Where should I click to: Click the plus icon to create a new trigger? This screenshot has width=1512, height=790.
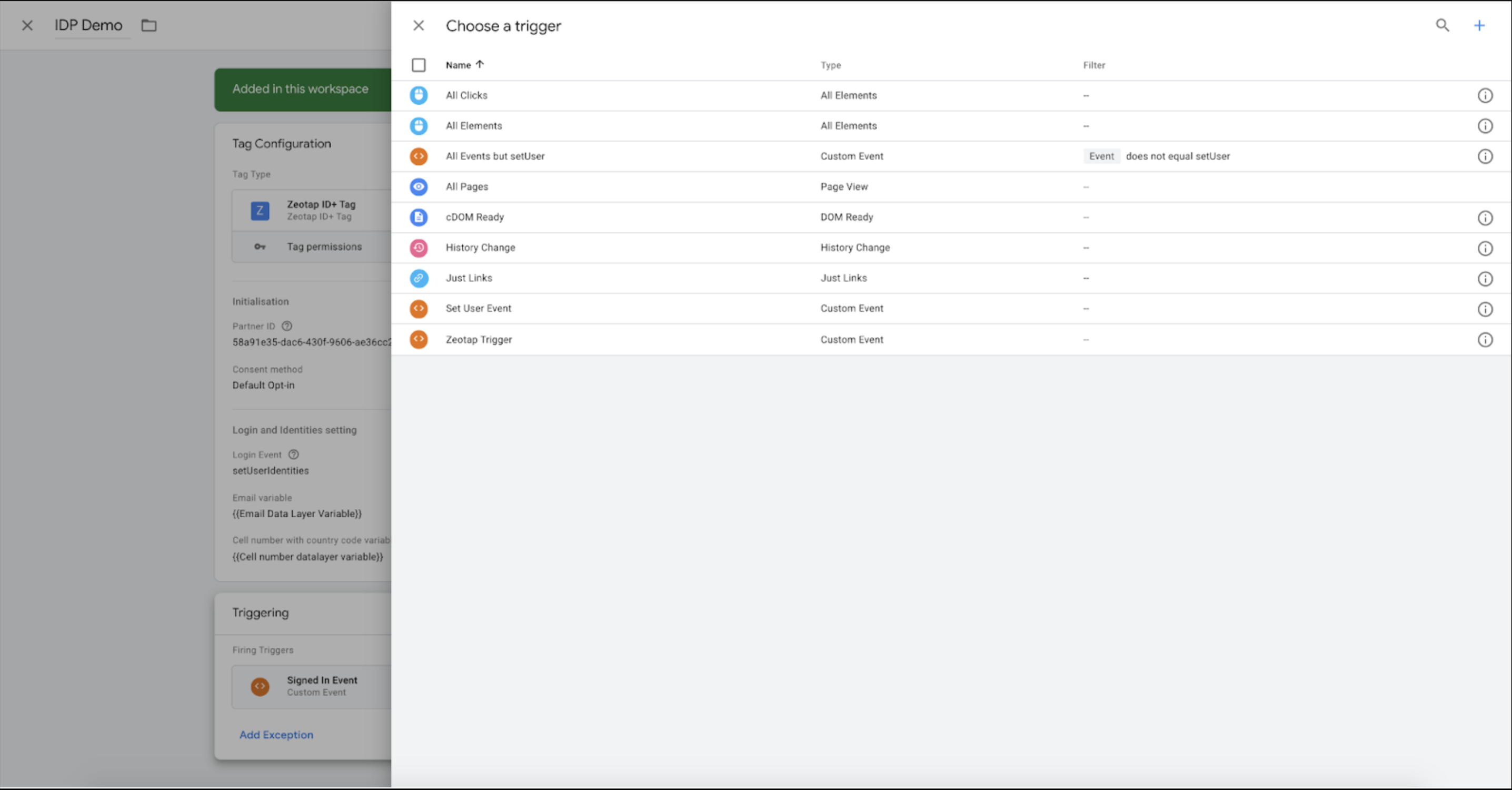[x=1479, y=25]
